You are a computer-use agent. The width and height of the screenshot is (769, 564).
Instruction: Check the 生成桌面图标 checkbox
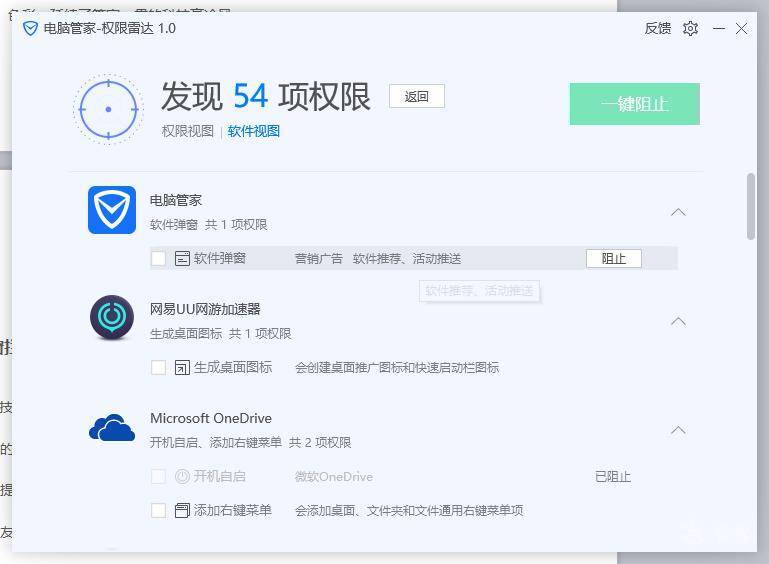(158, 367)
